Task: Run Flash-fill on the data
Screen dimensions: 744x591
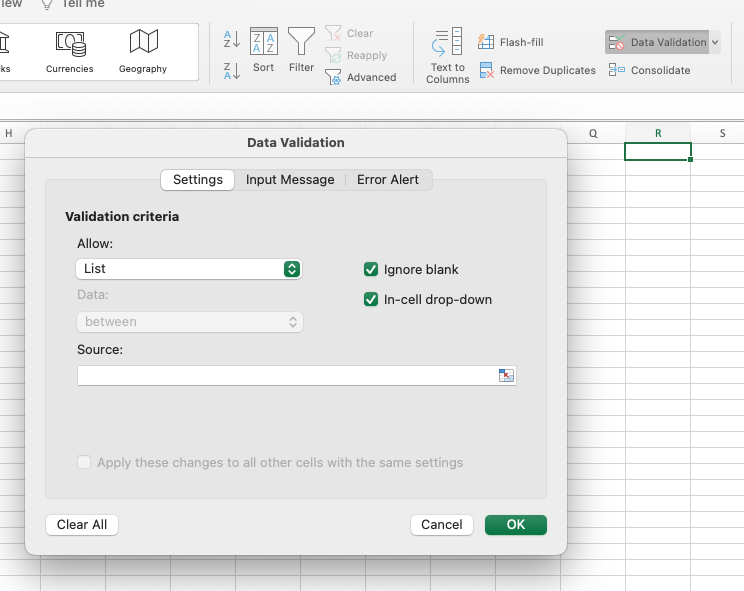Action: pos(510,42)
